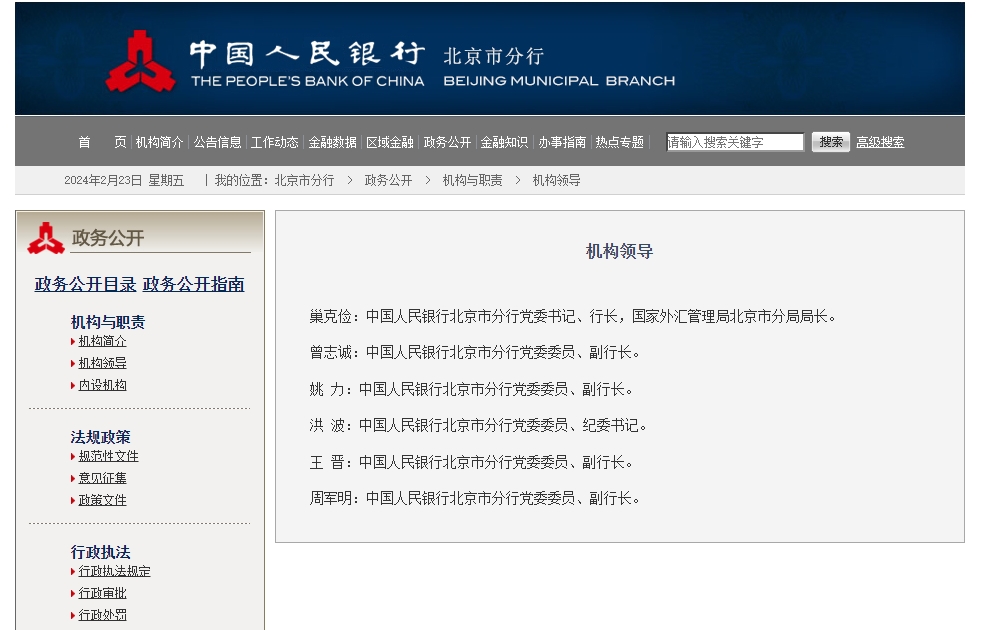Open 规范性文件 under 法规政策
Viewport: 983px width, 630px height.
coord(106,456)
